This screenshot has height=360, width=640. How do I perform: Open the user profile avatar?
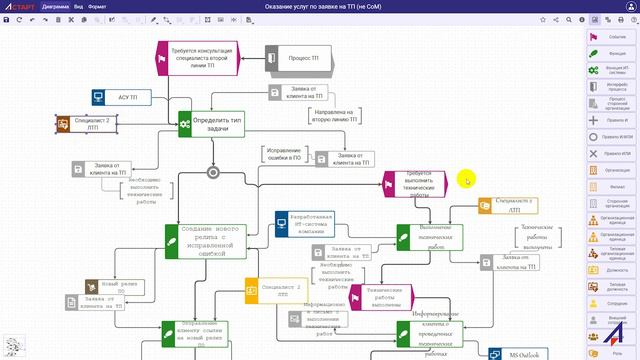[x=631, y=7]
